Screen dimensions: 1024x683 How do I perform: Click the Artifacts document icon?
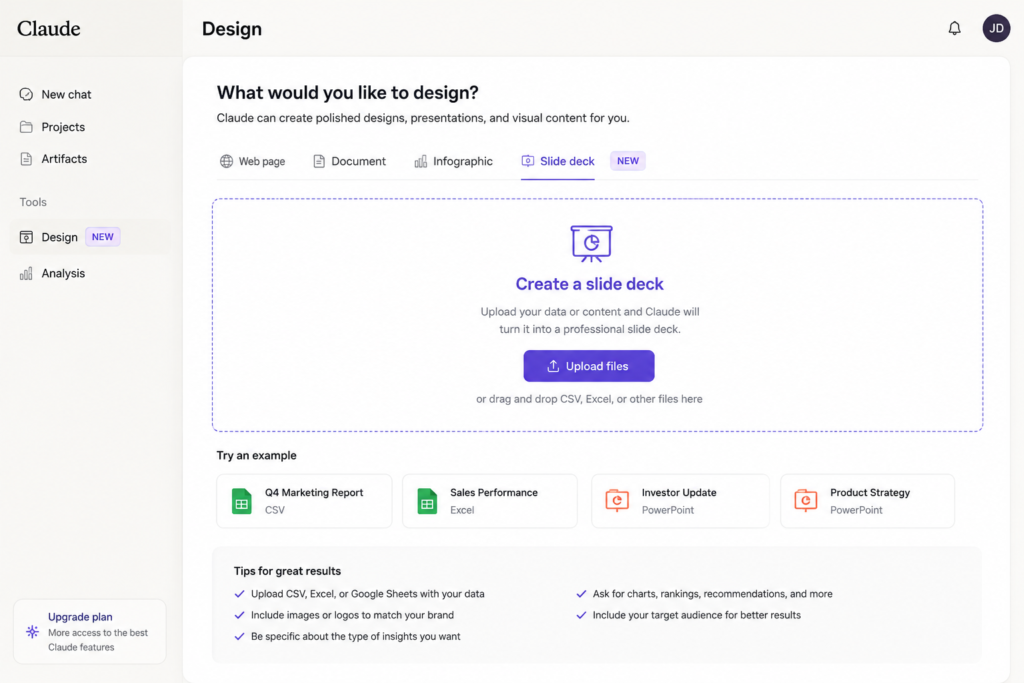click(x=26, y=159)
